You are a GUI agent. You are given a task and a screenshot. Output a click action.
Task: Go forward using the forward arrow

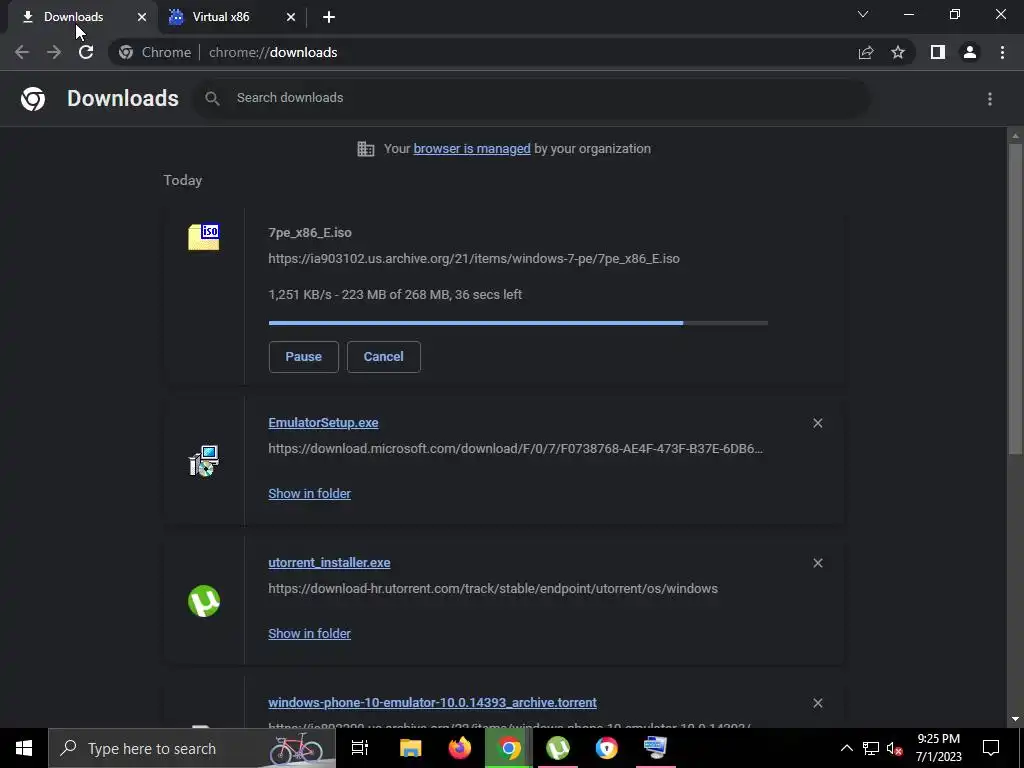pyautogui.click(x=54, y=52)
